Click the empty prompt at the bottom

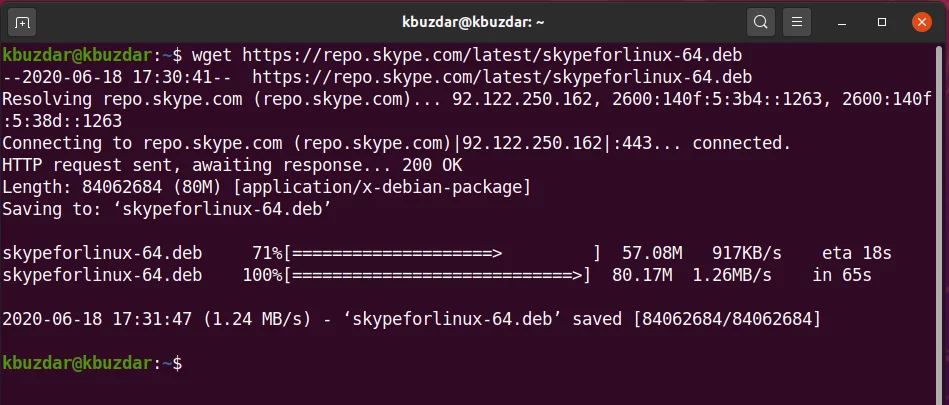(92, 363)
